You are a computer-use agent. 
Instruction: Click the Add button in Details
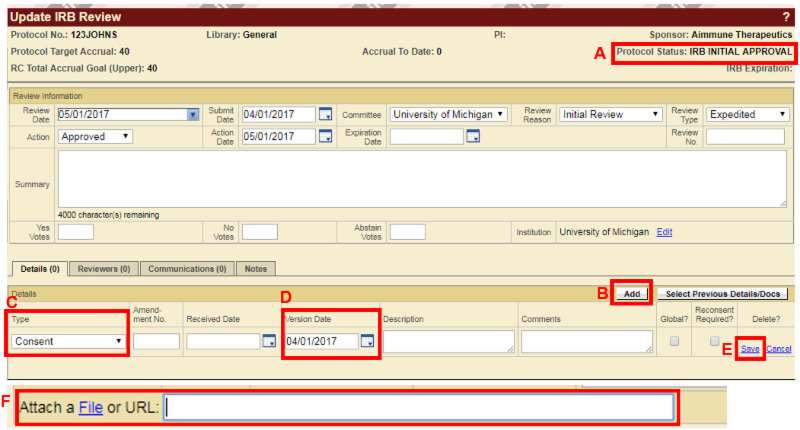click(x=632, y=293)
